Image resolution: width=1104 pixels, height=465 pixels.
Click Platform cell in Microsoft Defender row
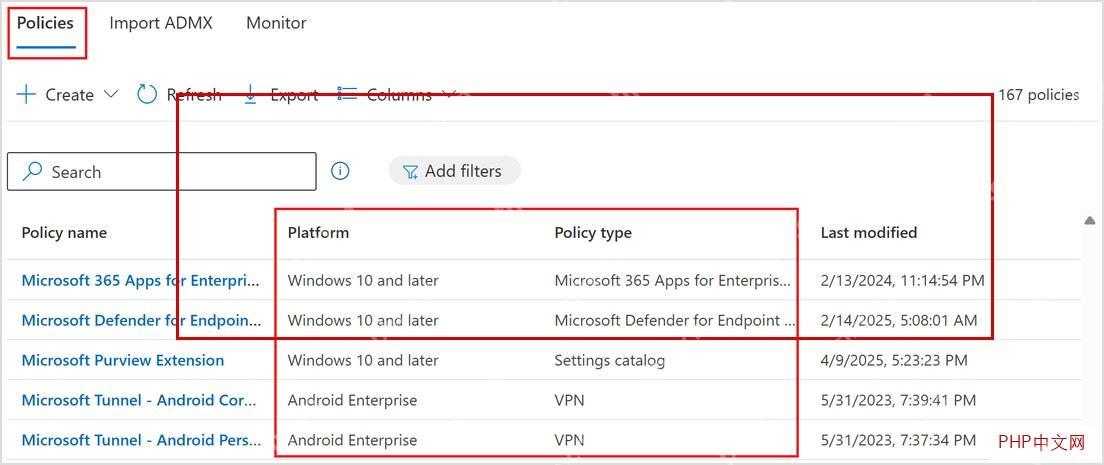click(x=363, y=321)
